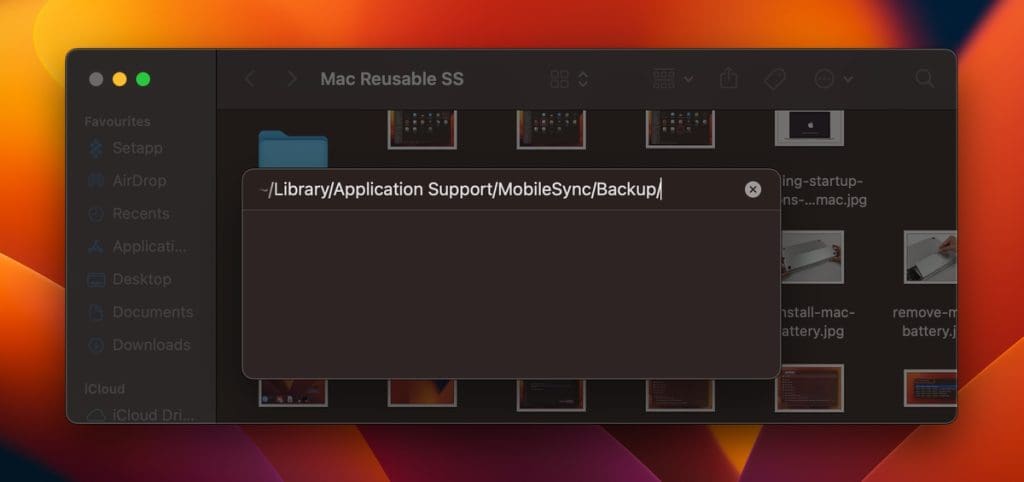Switch Finder view with icon grid button
Viewport: 1024px width, 482px height.
(560, 80)
